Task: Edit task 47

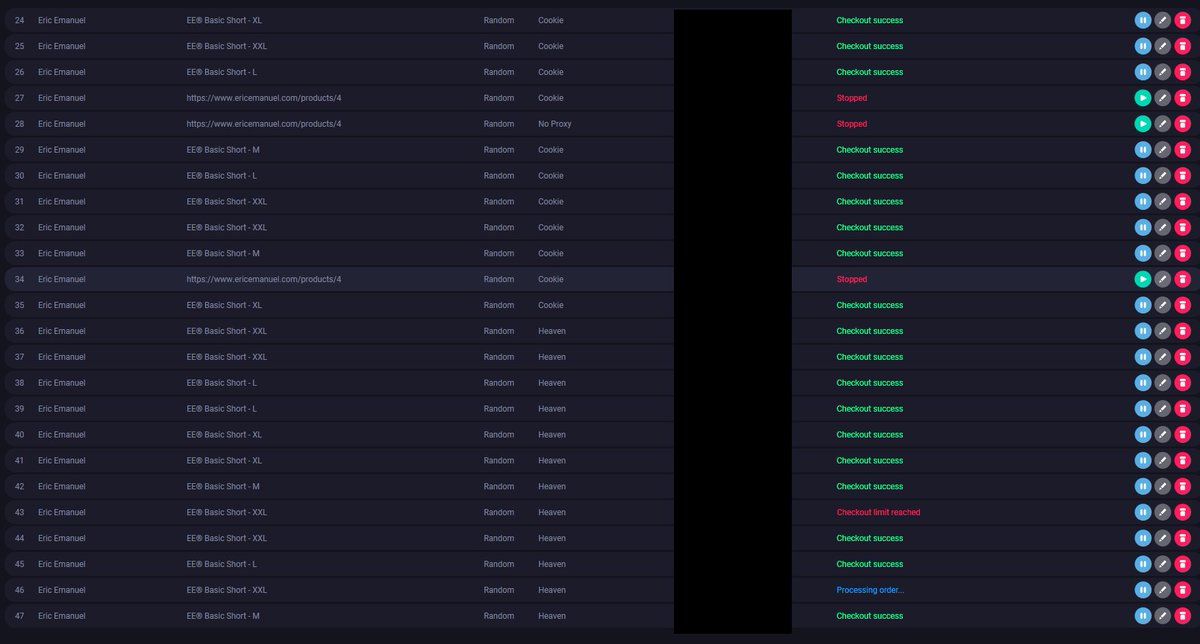Action: pos(1162,616)
